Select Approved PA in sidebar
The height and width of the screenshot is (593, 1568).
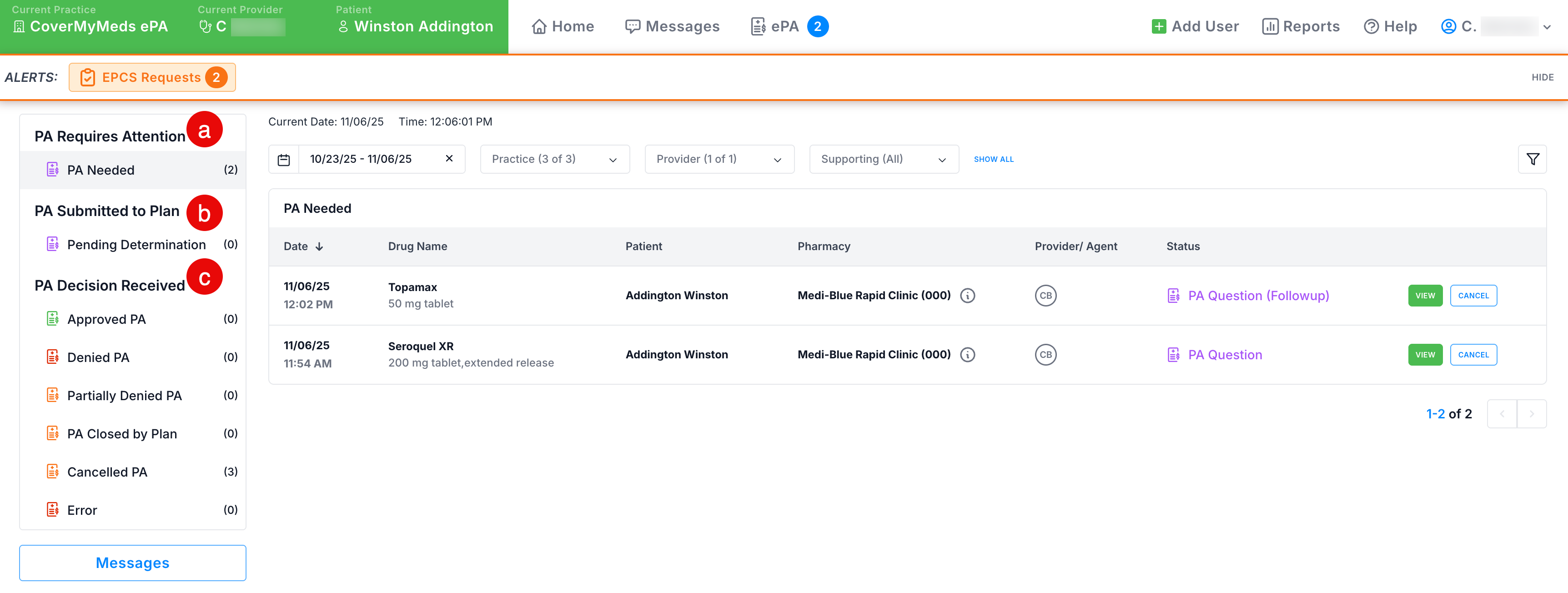106,319
